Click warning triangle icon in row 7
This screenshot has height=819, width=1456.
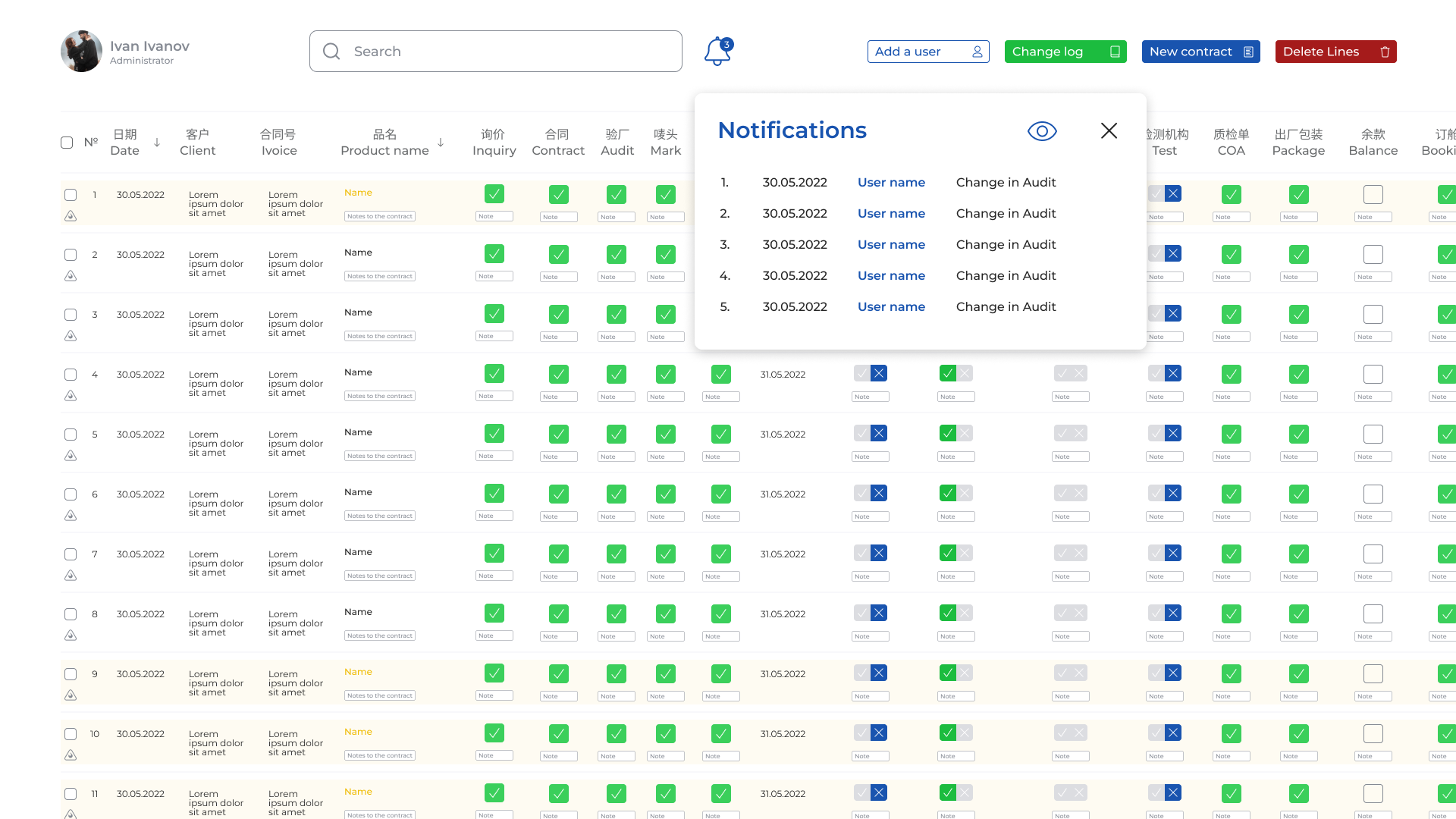click(x=71, y=576)
